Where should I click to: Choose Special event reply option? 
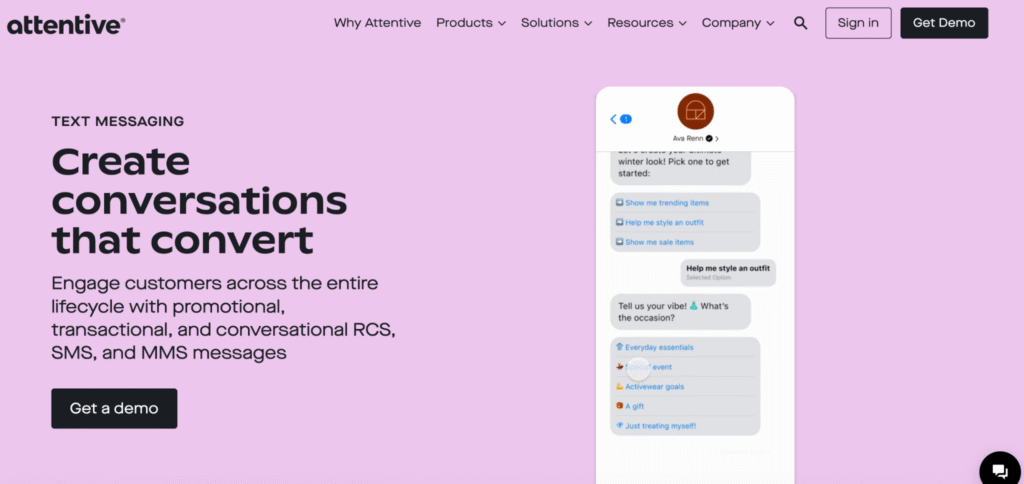[685, 367]
